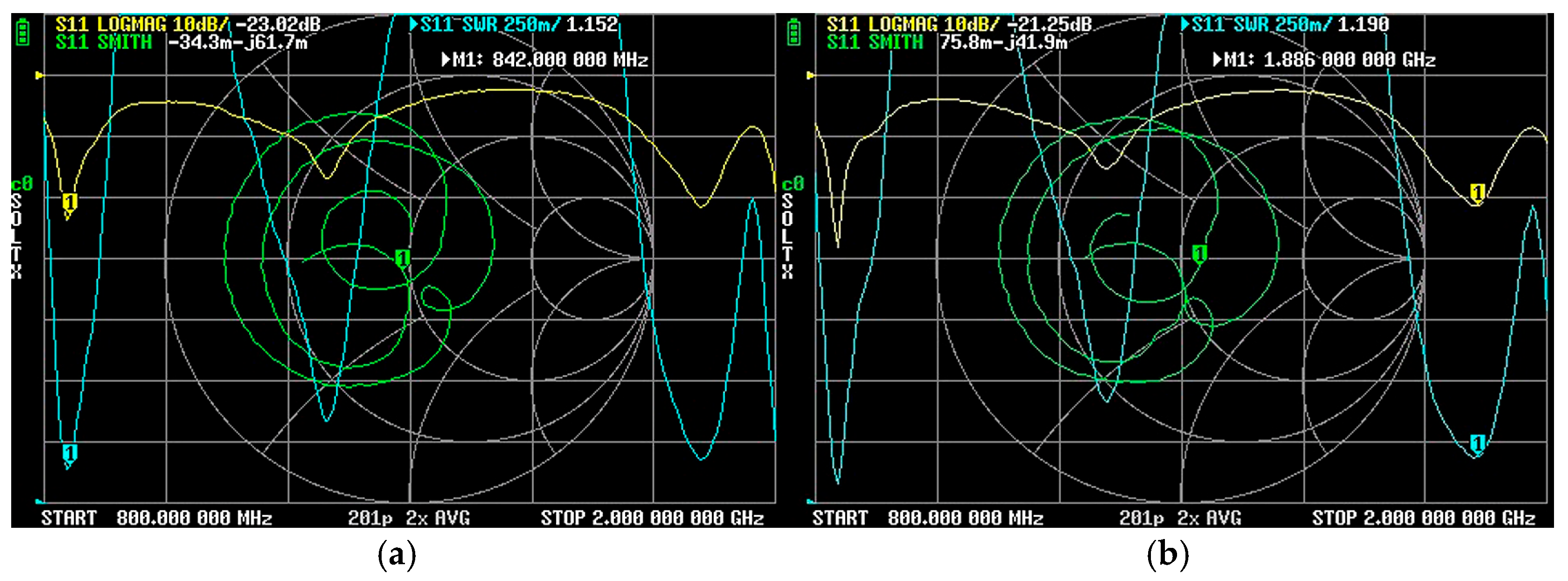Click M1: 842.000 000 MHz marker readout
The height and width of the screenshot is (581, 1568).
pyautogui.click(x=545, y=60)
